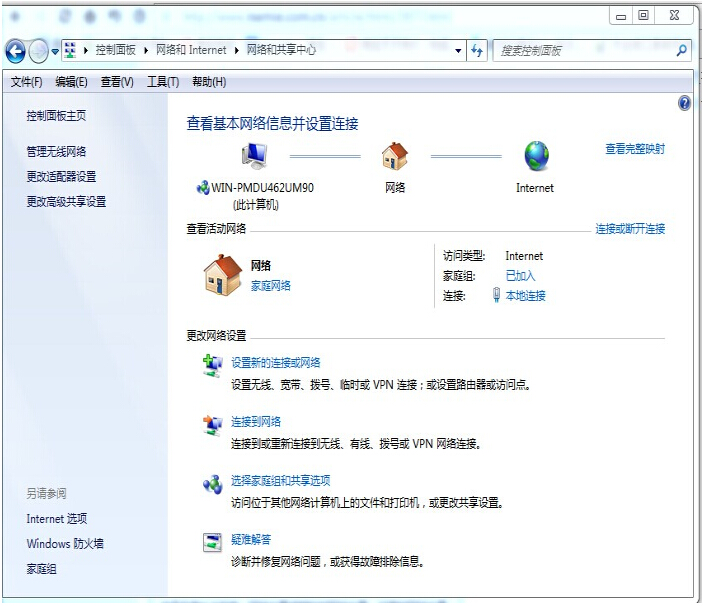Open the 帮助(H) menu

pos(209,82)
